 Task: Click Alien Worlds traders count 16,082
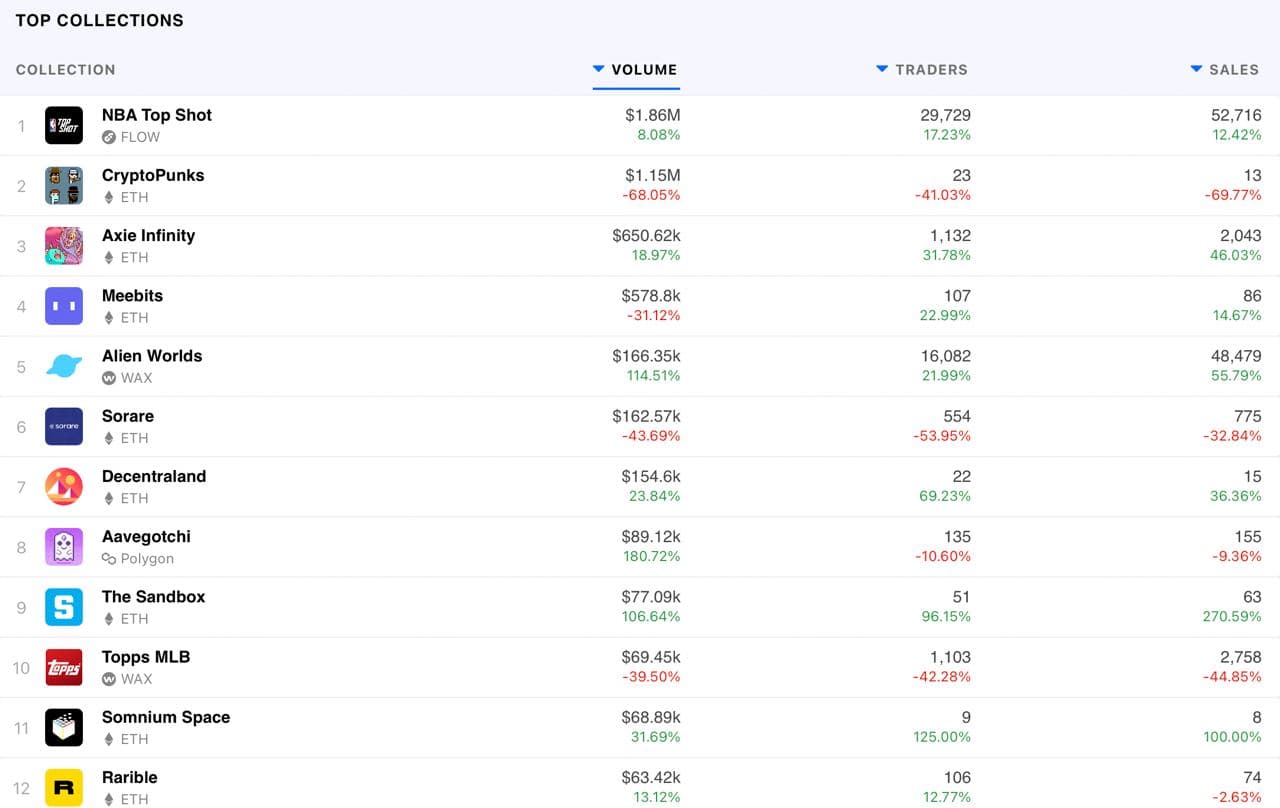click(946, 356)
